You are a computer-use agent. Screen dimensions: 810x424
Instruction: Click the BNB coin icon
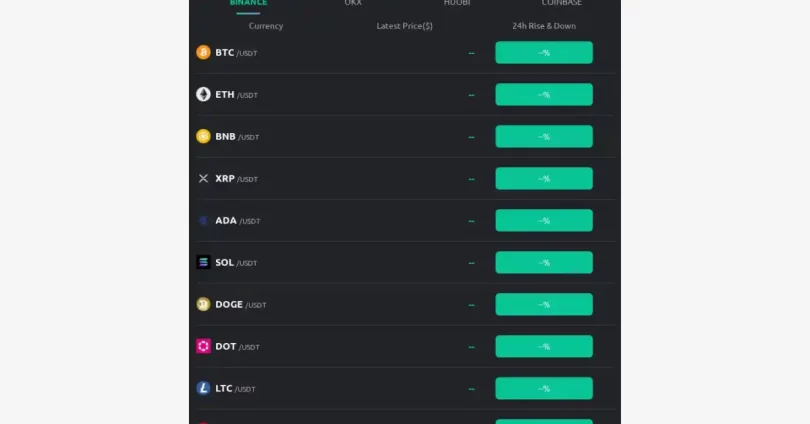(x=204, y=136)
